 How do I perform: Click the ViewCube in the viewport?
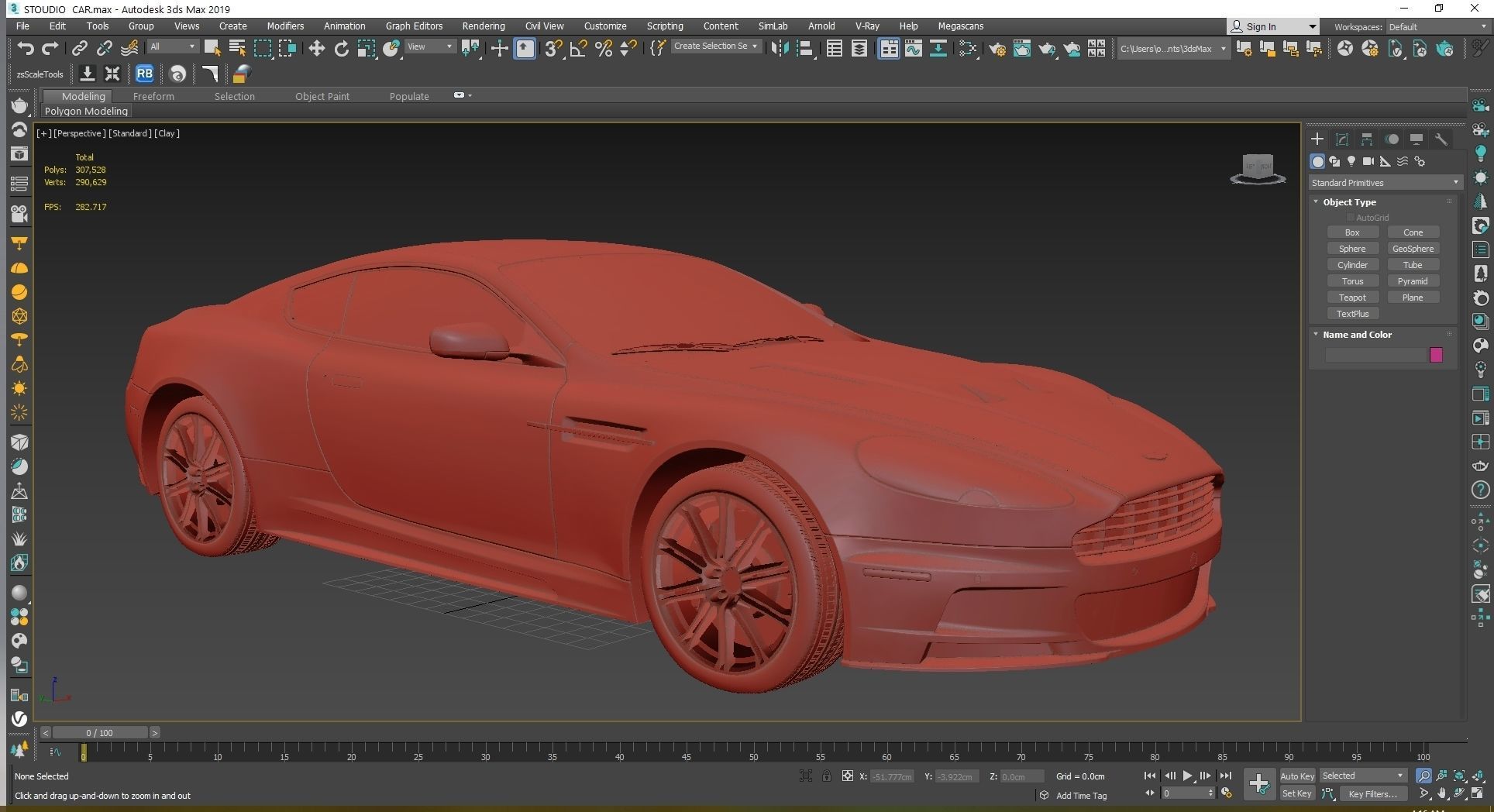pyautogui.click(x=1258, y=167)
